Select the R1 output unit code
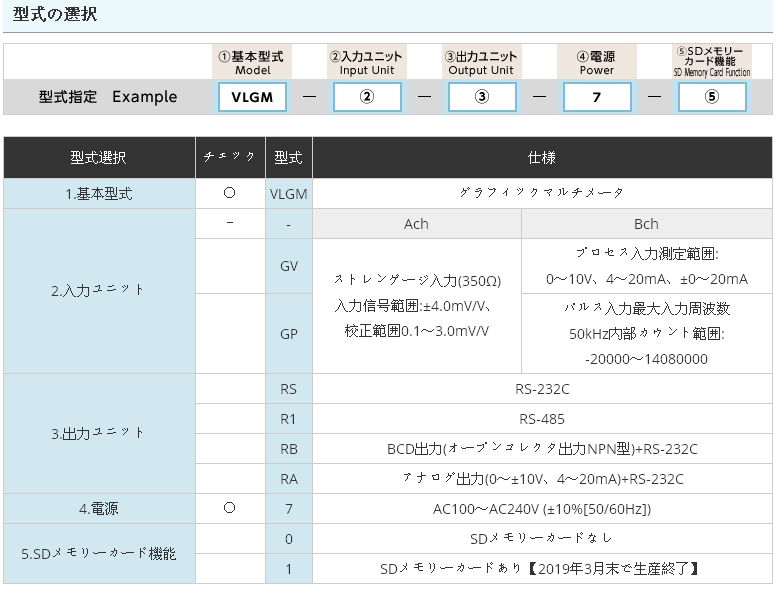Screen dimensions: 778x591 click(x=289, y=419)
